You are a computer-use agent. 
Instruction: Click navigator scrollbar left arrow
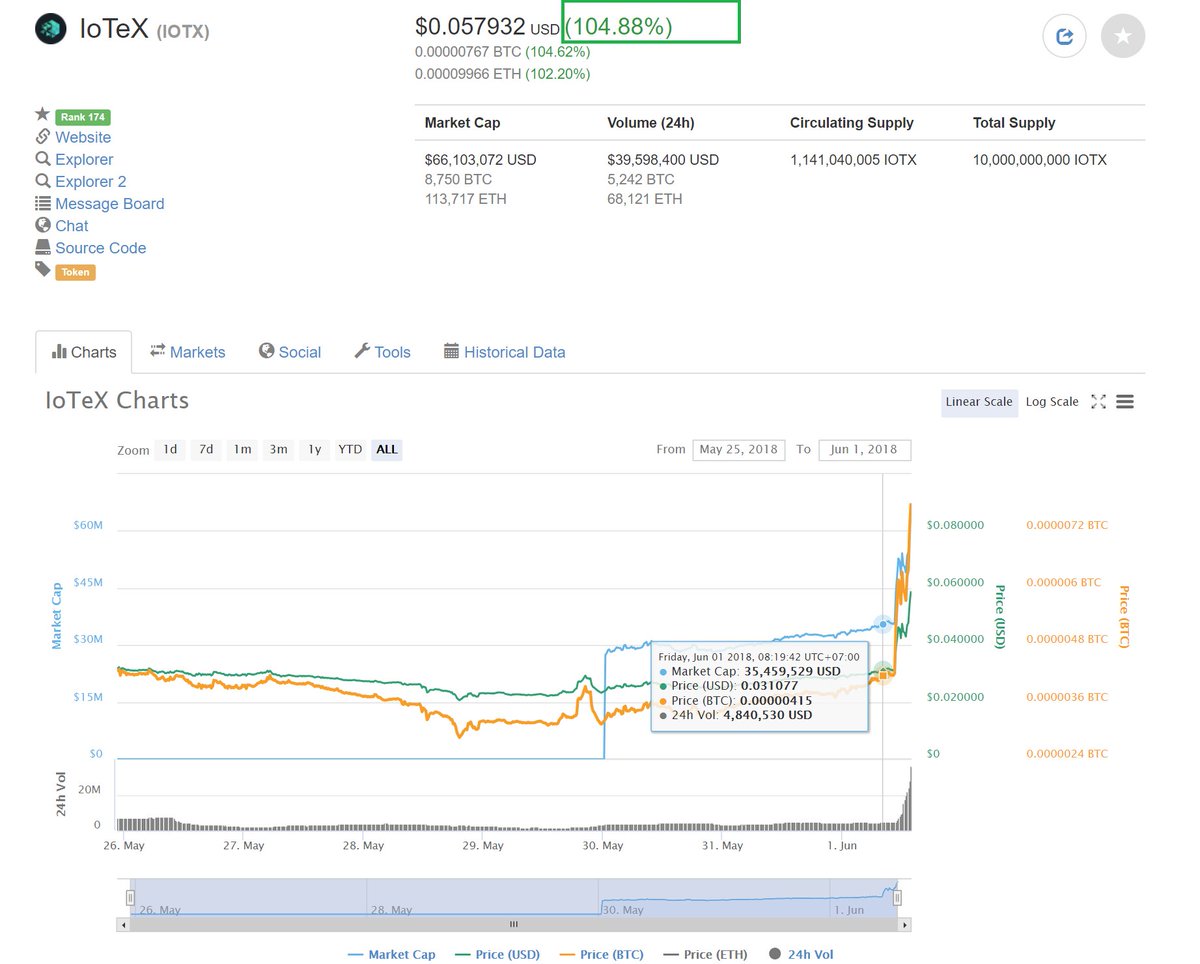point(123,925)
